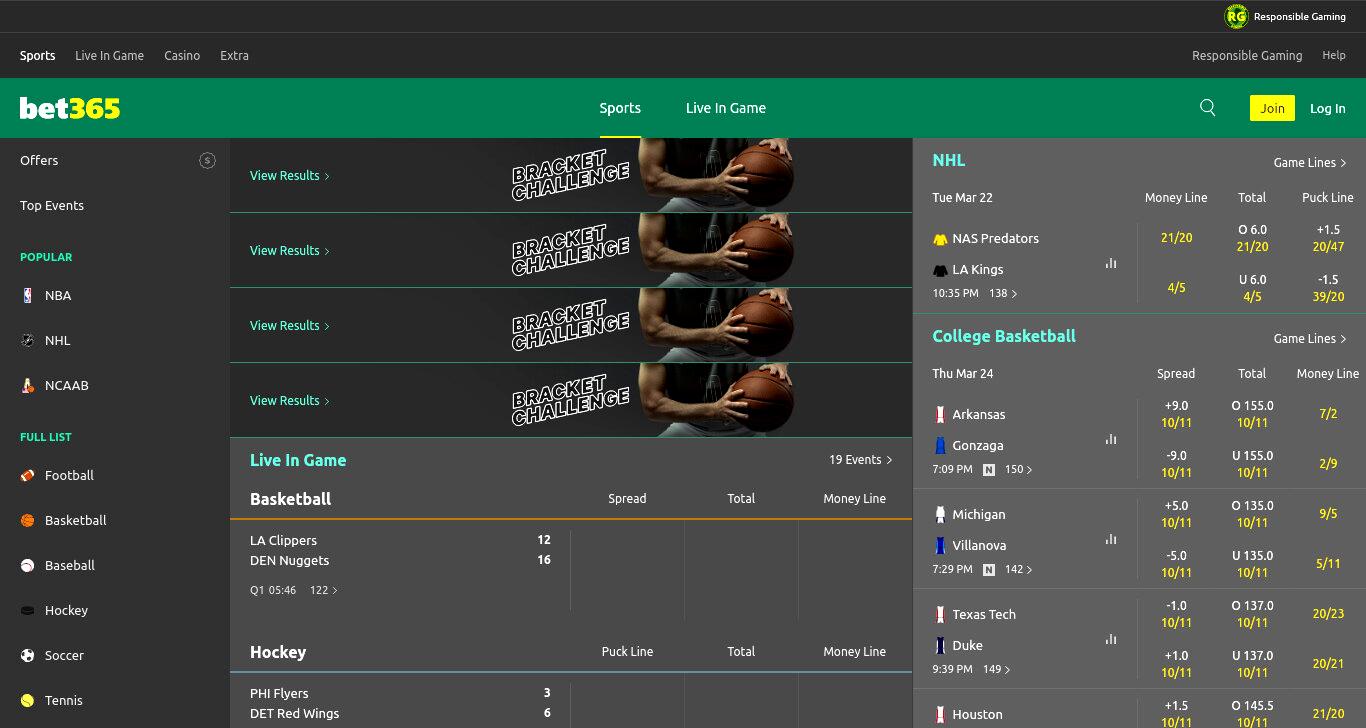Click the Basketball ball icon in sidebar
This screenshot has width=1366, height=728.
(27, 520)
